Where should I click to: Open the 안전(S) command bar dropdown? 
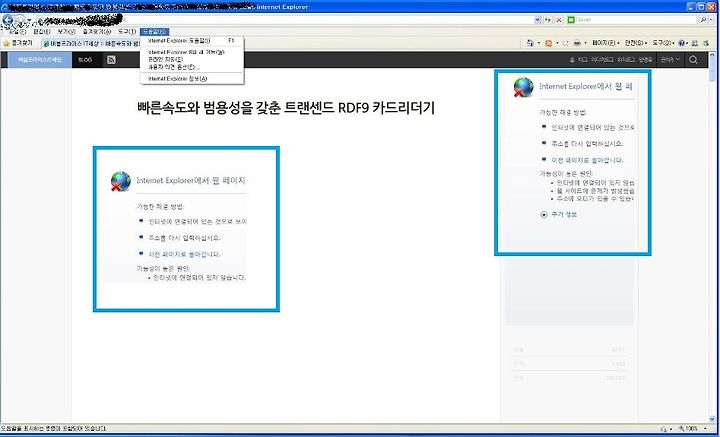(x=636, y=43)
